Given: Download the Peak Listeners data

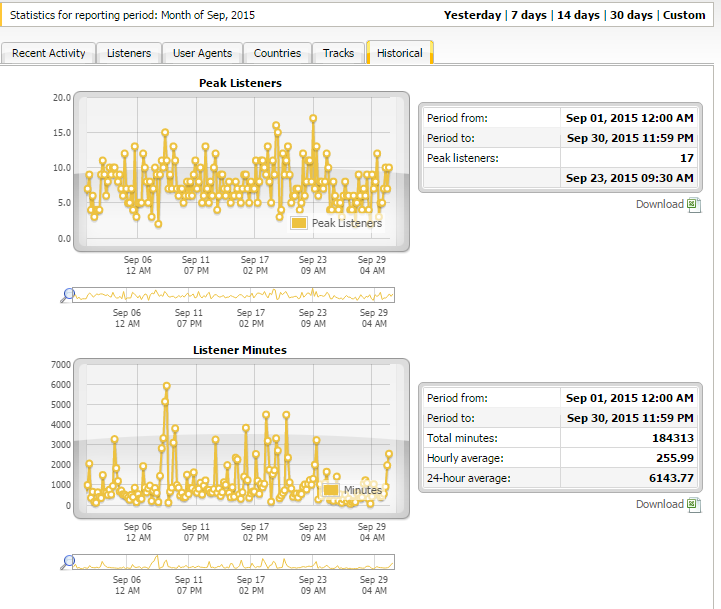Looking at the screenshot, I should [660, 204].
